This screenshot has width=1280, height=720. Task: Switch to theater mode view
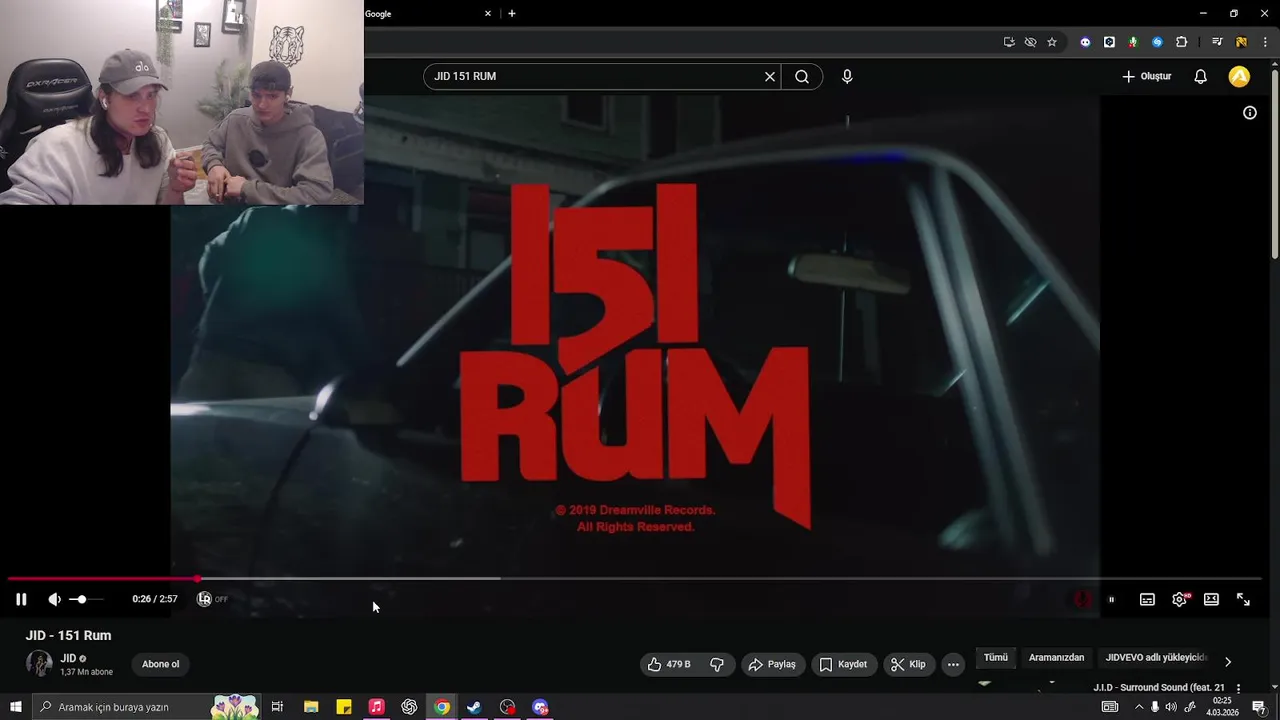(1211, 599)
